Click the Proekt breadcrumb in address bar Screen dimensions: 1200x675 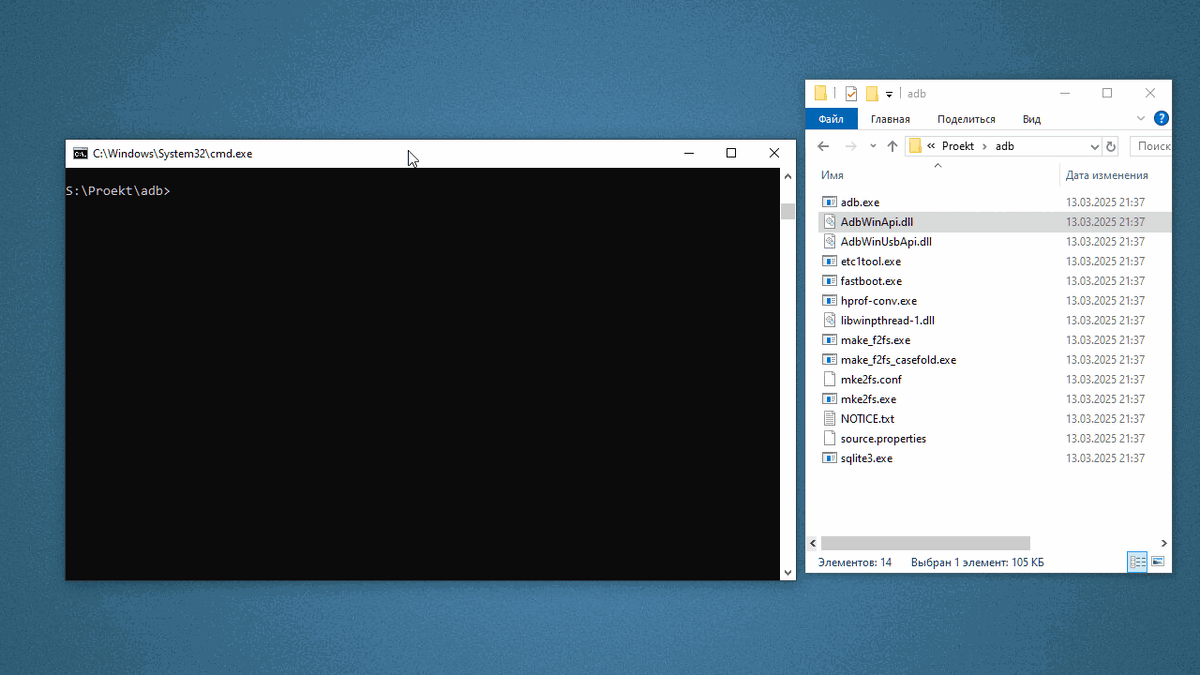[x=958, y=146]
